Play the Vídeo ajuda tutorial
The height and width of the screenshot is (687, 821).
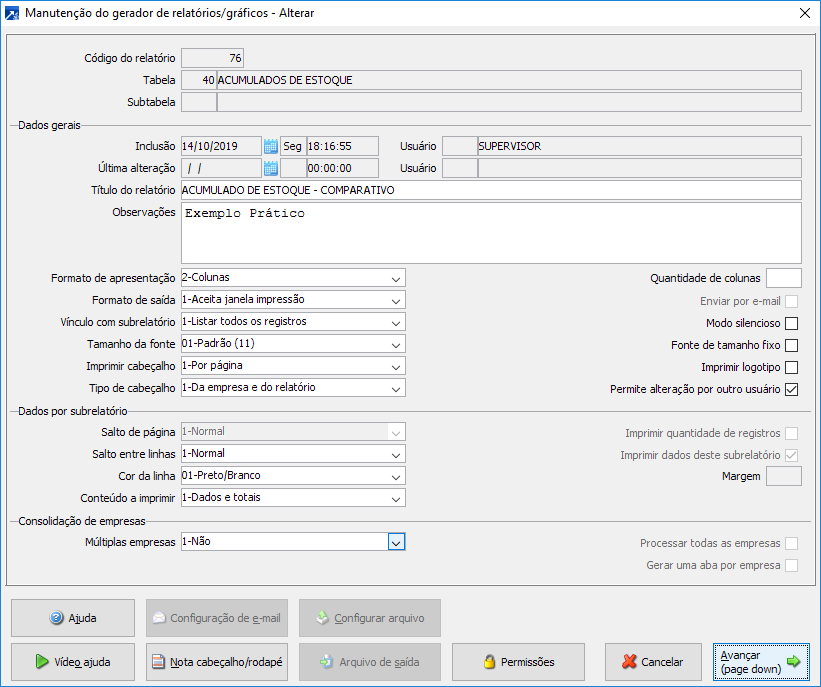pos(72,662)
